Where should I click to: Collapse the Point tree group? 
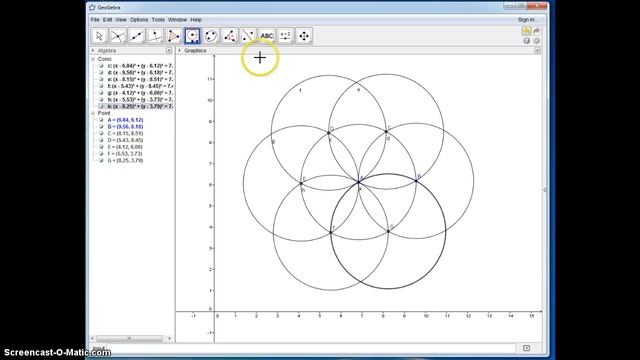[x=93, y=113]
